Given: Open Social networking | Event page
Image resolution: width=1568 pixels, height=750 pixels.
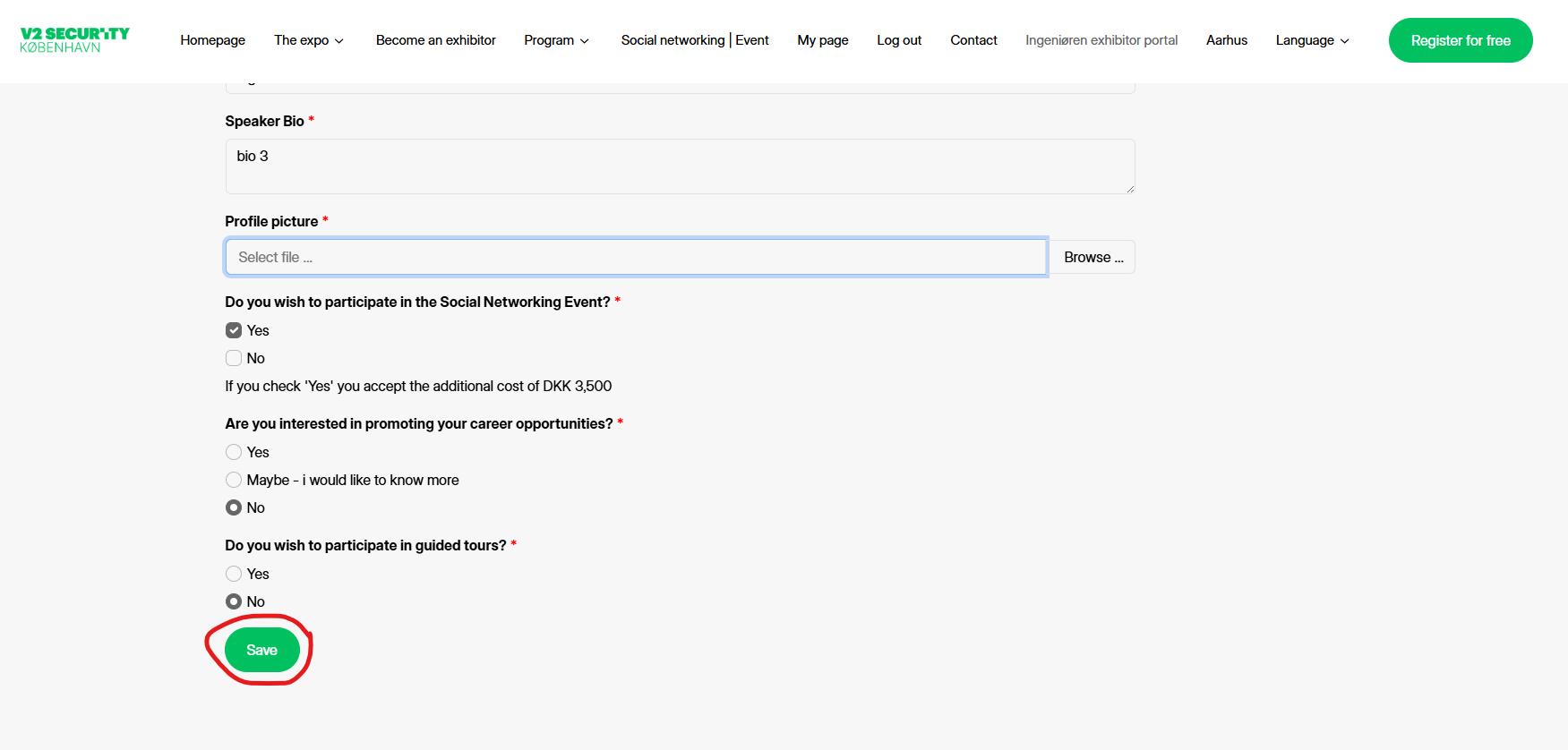Looking at the screenshot, I should pyautogui.click(x=694, y=40).
